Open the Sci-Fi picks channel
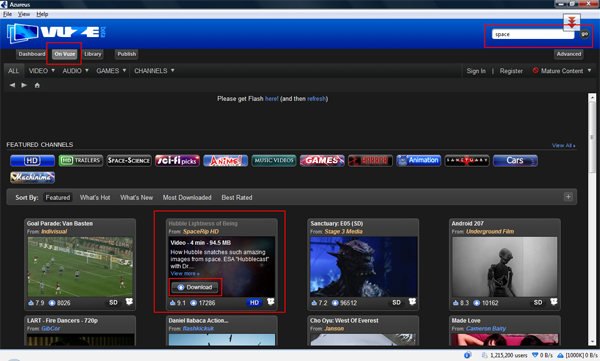 (177, 160)
